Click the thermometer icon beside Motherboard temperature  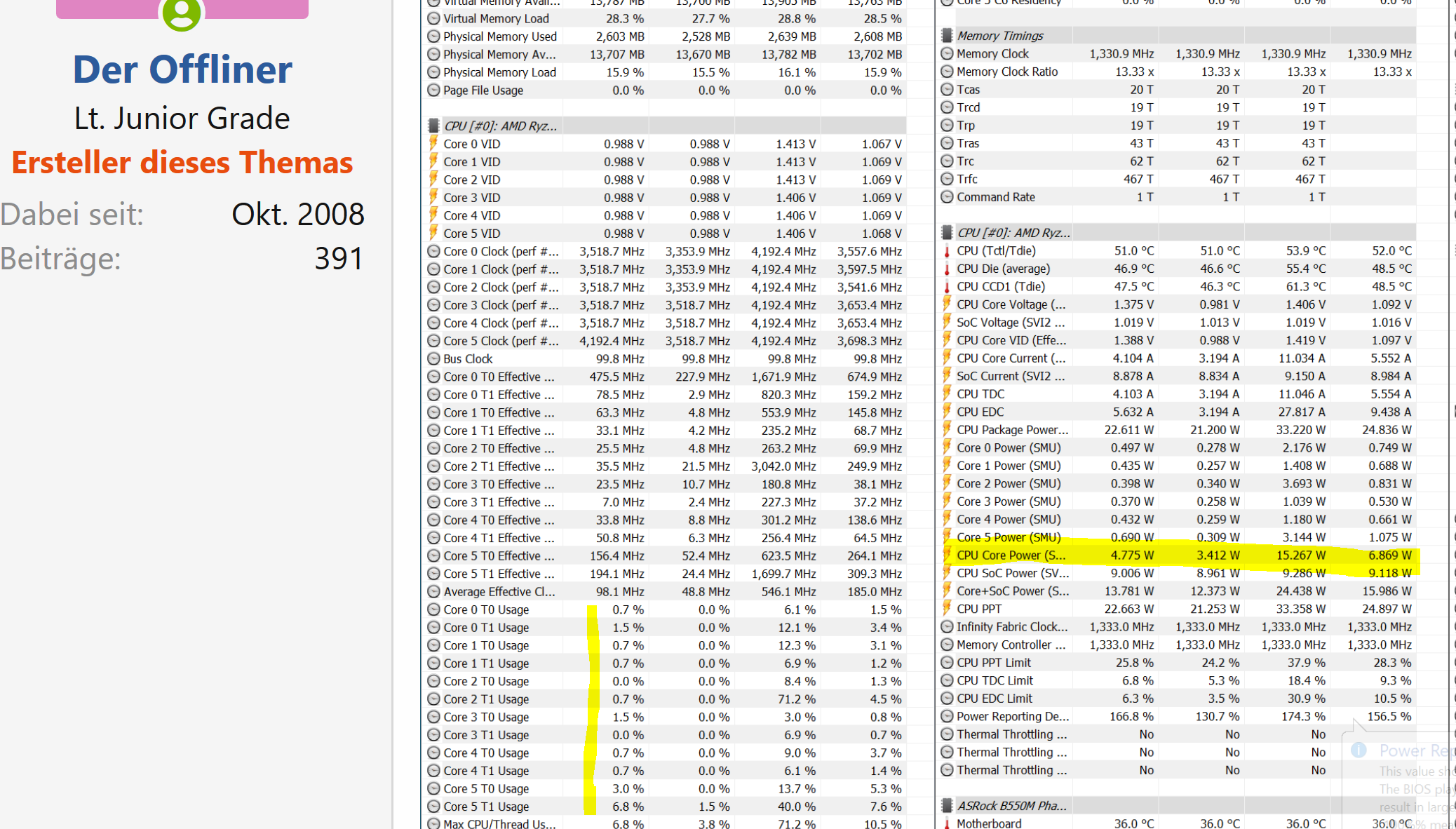click(x=947, y=823)
